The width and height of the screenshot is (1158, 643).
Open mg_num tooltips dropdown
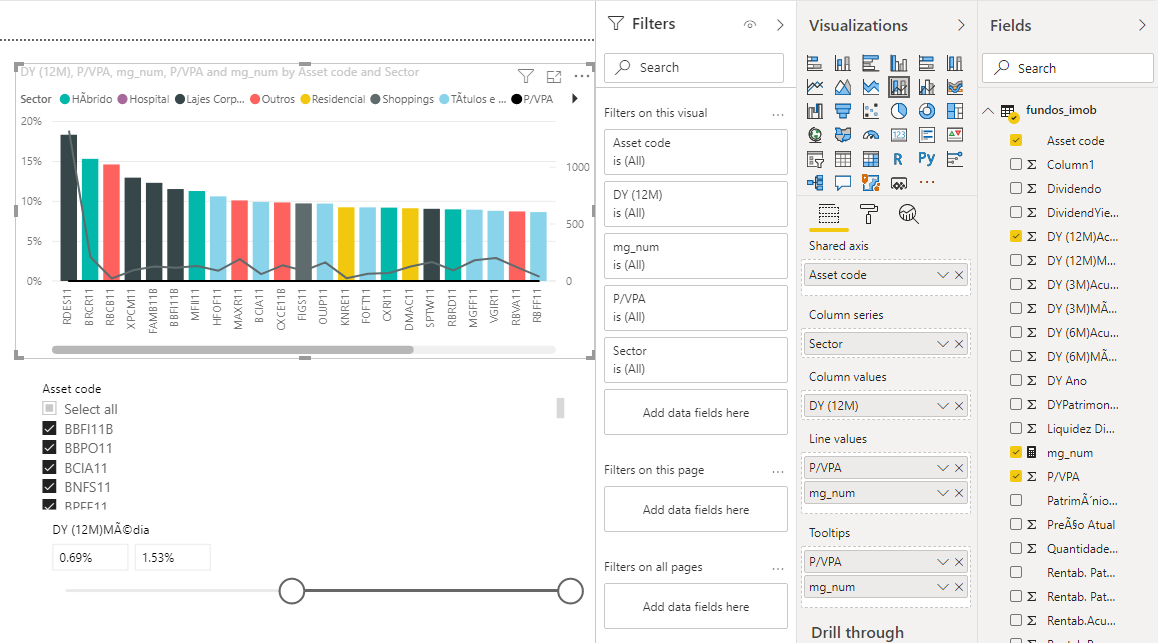click(x=942, y=587)
